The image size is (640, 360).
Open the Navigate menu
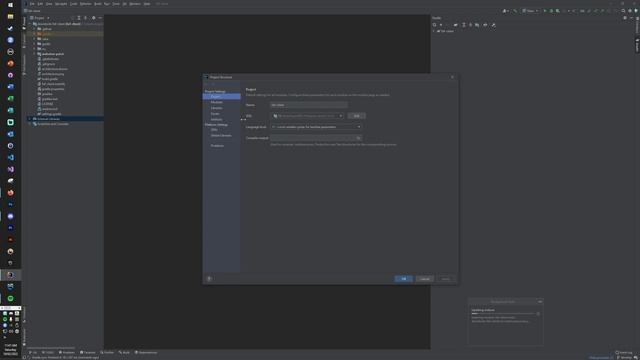[61, 4]
